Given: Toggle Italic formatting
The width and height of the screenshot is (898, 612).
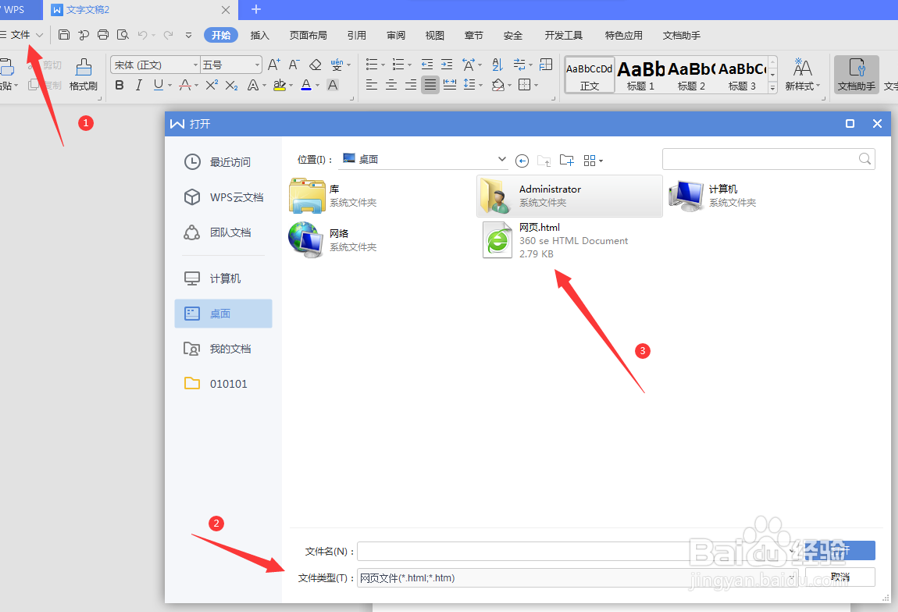Looking at the screenshot, I should pyautogui.click(x=139, y=85).
